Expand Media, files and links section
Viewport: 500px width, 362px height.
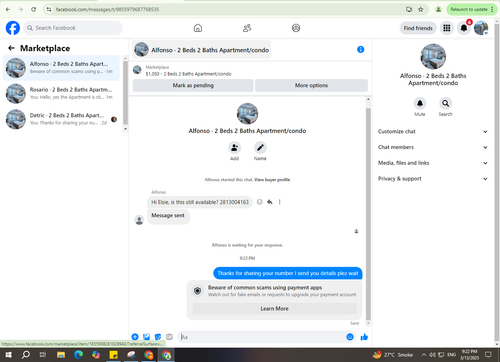(433, 163)
